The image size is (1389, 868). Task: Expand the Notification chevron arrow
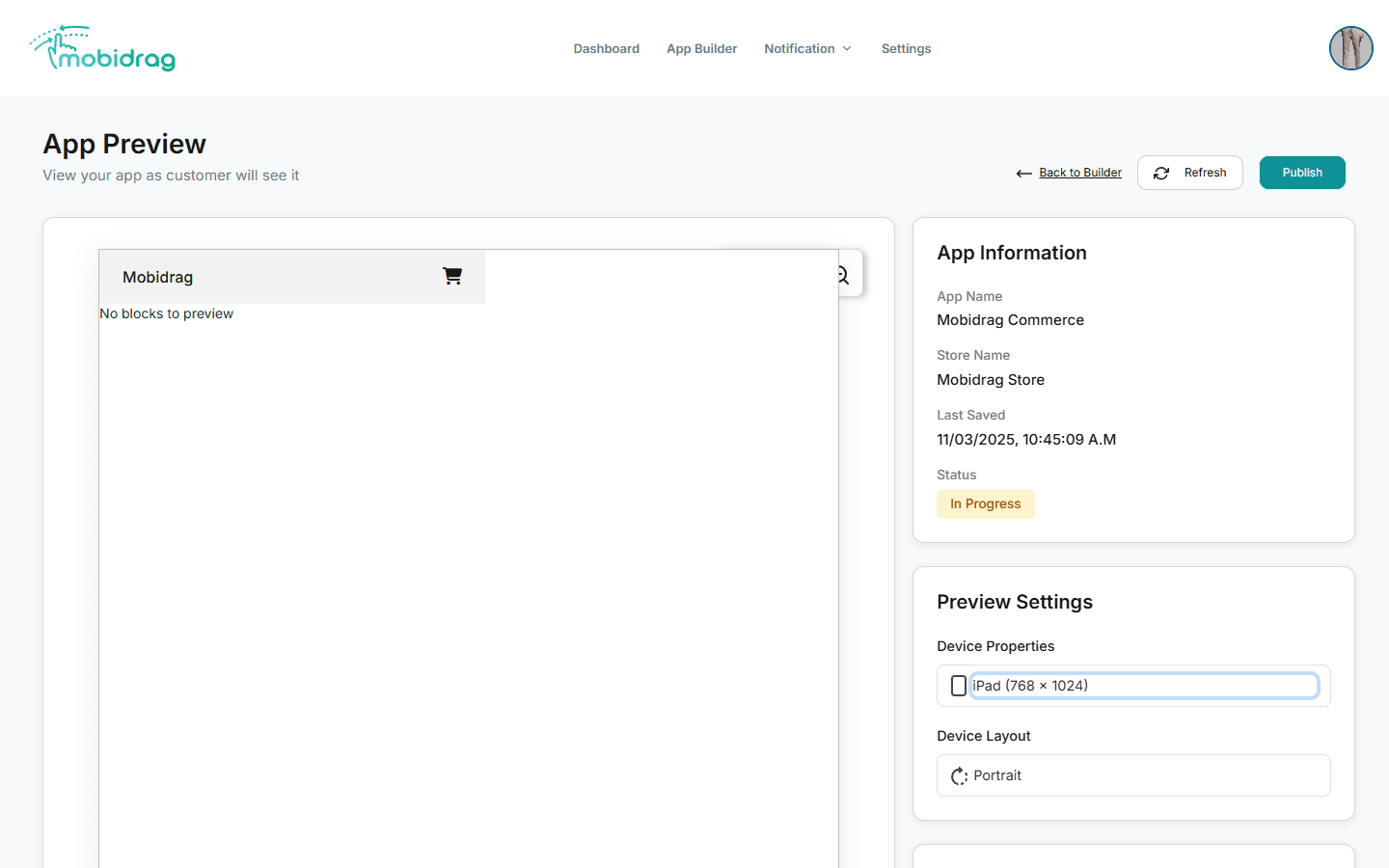click(x=847, y=48)
